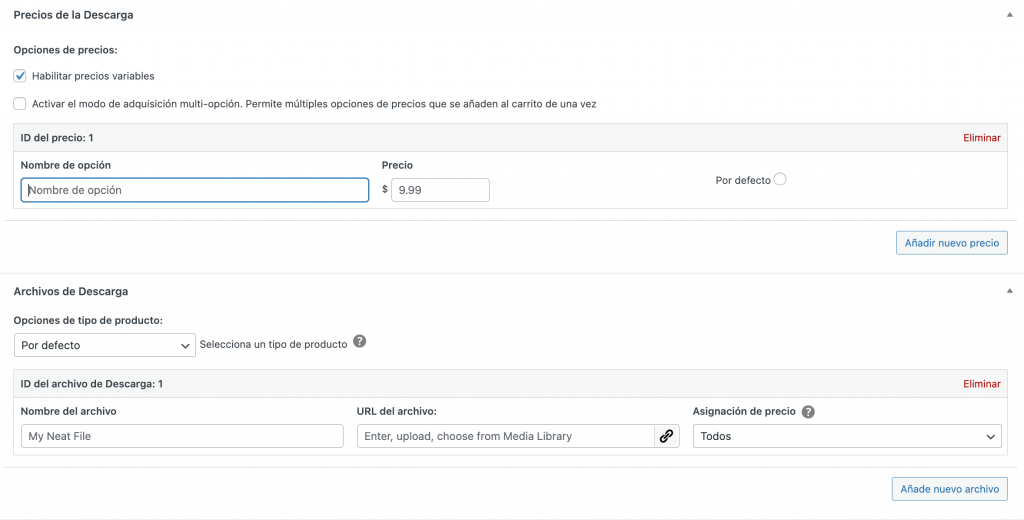This screenshot has height=520, width=1024.
Task: Click Añadir nuevo precio button
Action: tap(952, 243)
